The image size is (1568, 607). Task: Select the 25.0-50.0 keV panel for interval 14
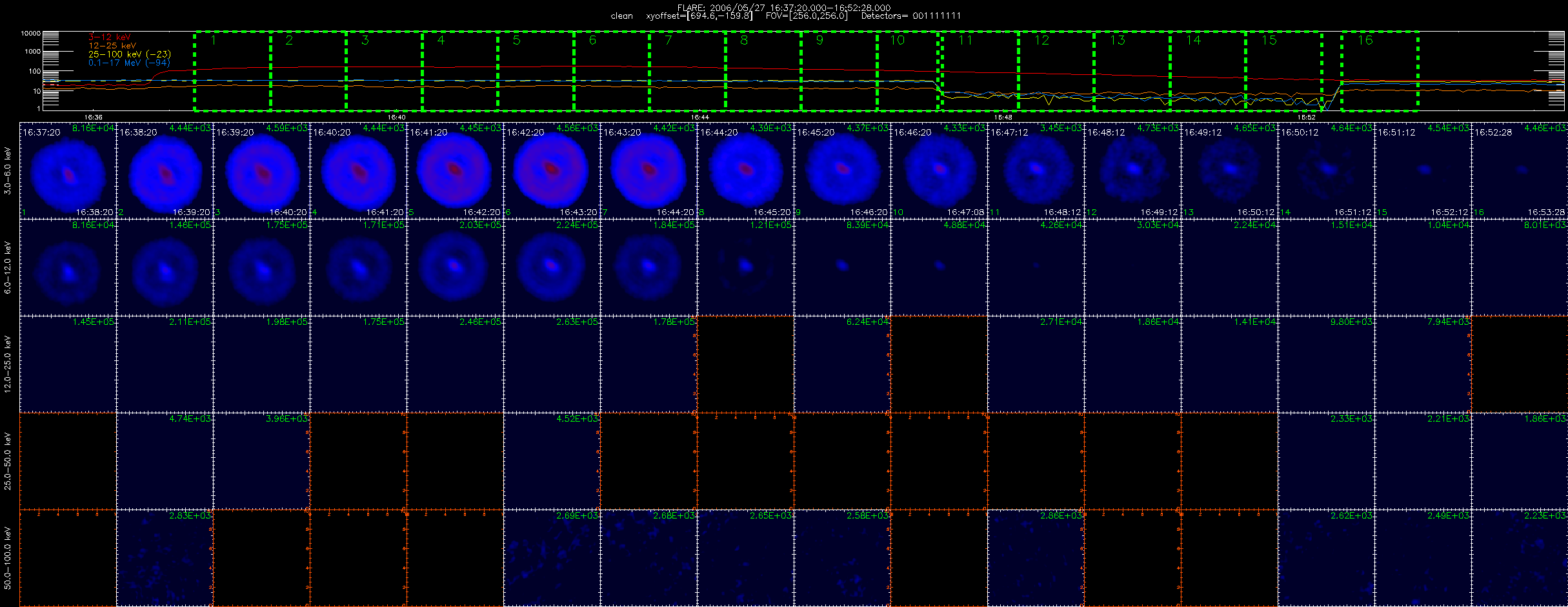point(1326,461)
